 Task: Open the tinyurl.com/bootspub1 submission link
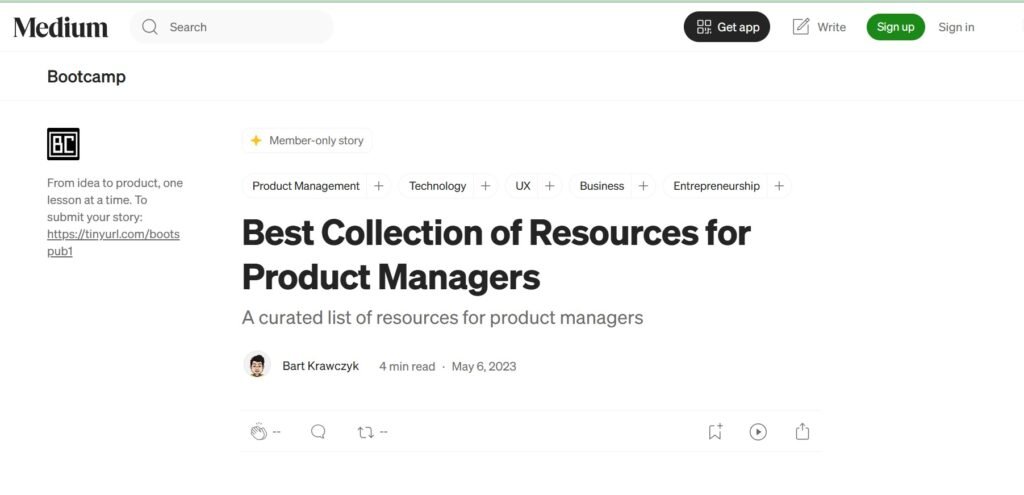click(113, 242)
